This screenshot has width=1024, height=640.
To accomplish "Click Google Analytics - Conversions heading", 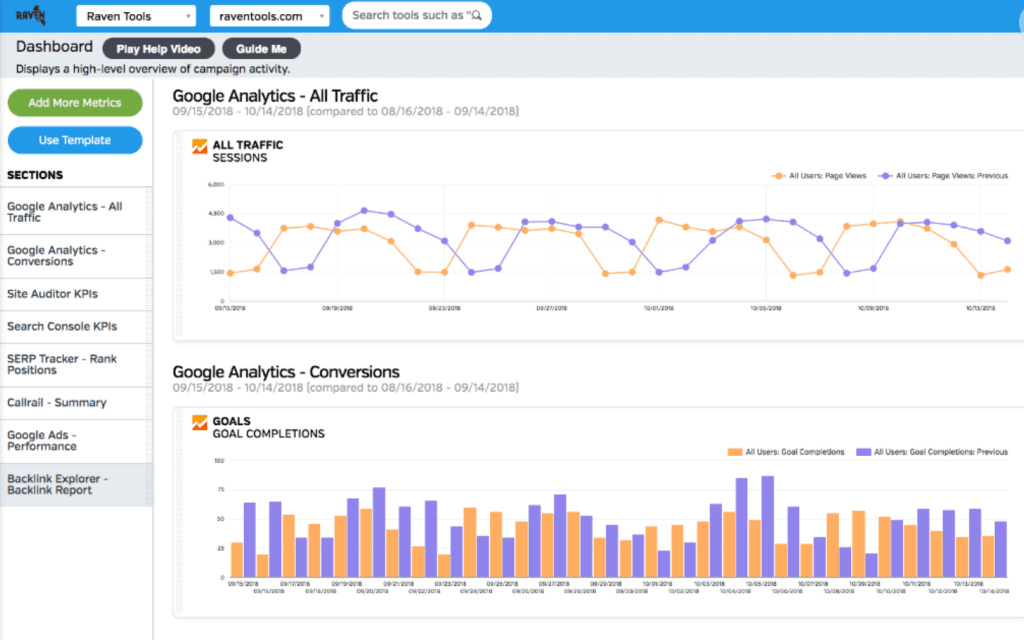I will (x=286, y=372).
